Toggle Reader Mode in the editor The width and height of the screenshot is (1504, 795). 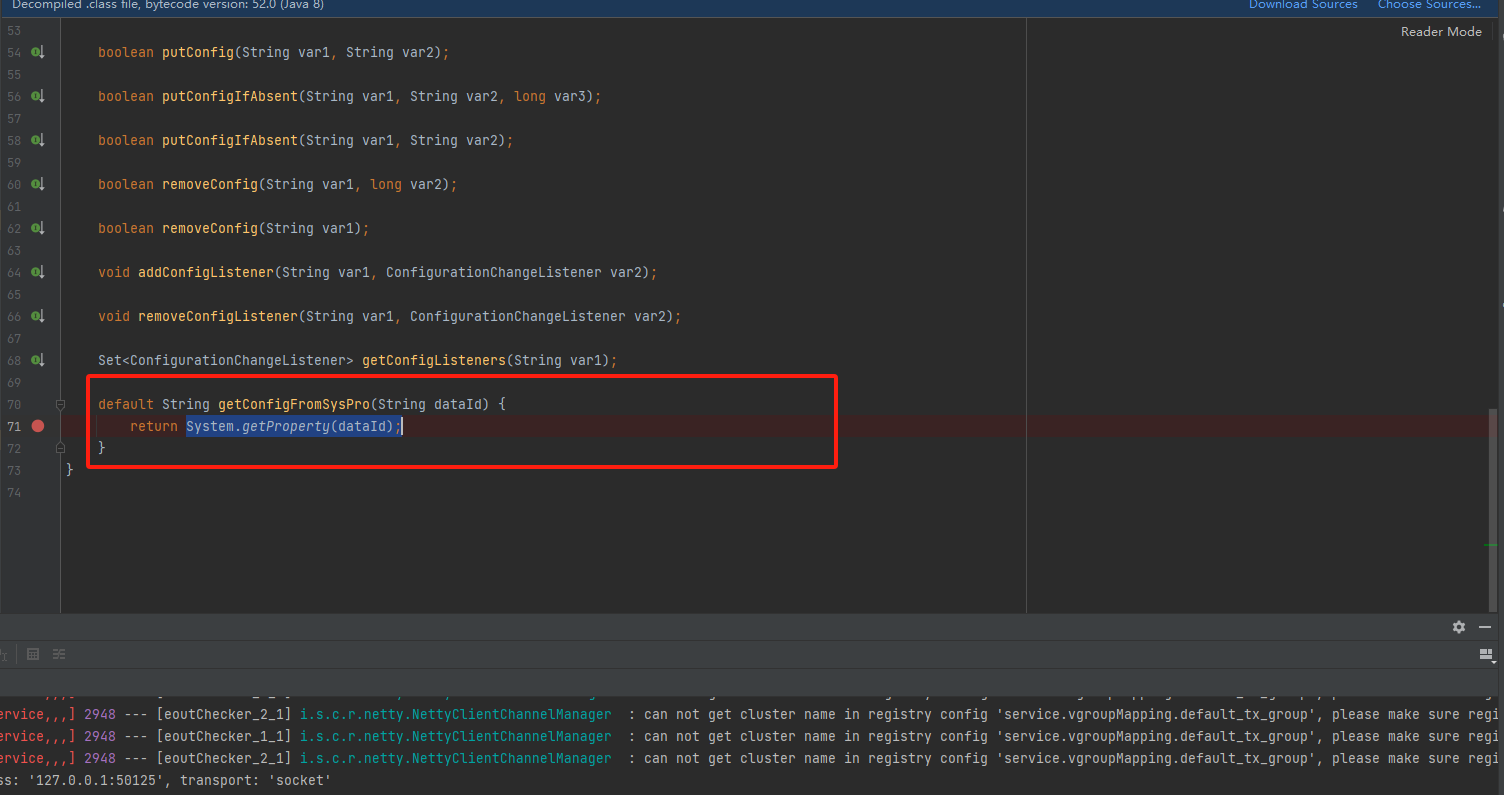click(1441, 32)
